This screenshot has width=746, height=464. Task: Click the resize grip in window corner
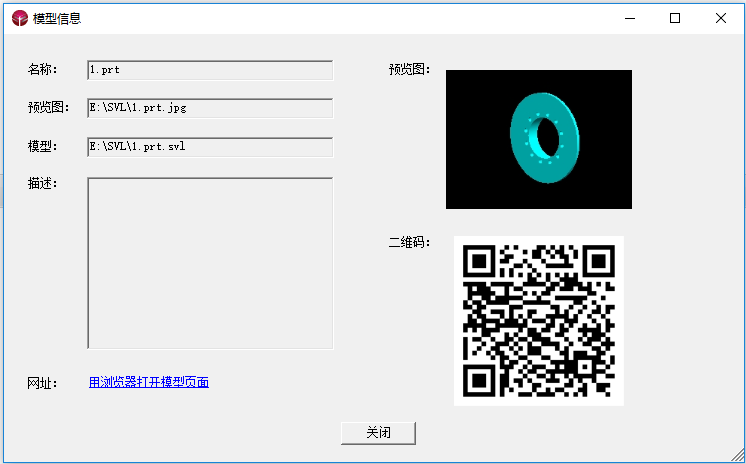pos(738,455)
